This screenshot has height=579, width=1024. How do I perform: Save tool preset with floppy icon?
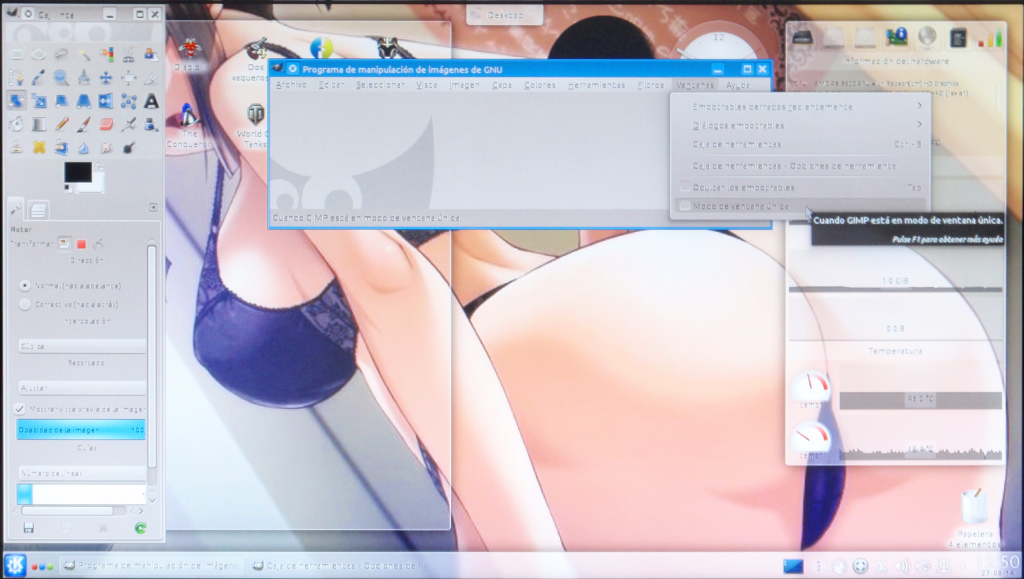pyautogui.click(x=28, y=528)
